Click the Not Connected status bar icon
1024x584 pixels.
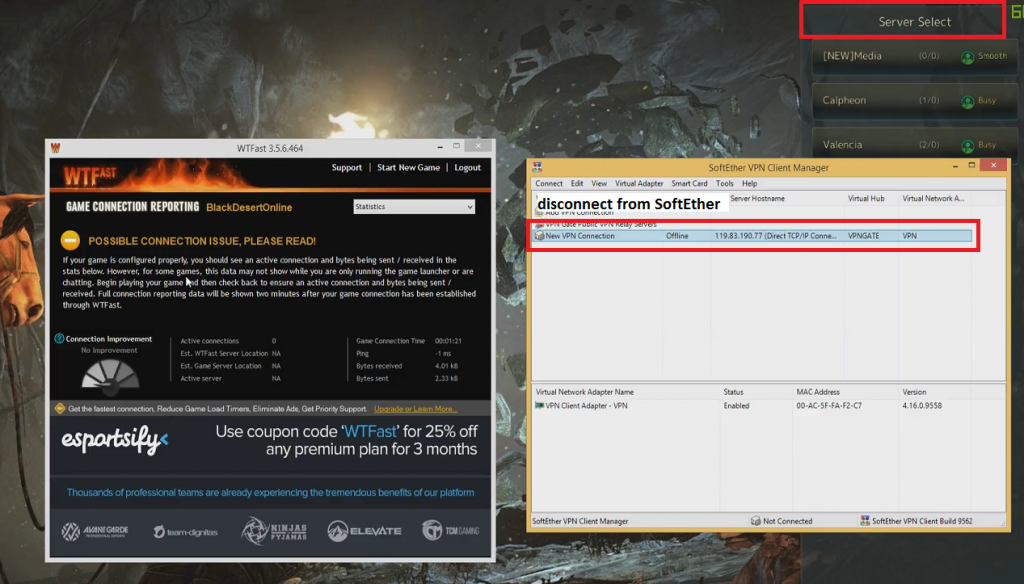click(756, 521)
